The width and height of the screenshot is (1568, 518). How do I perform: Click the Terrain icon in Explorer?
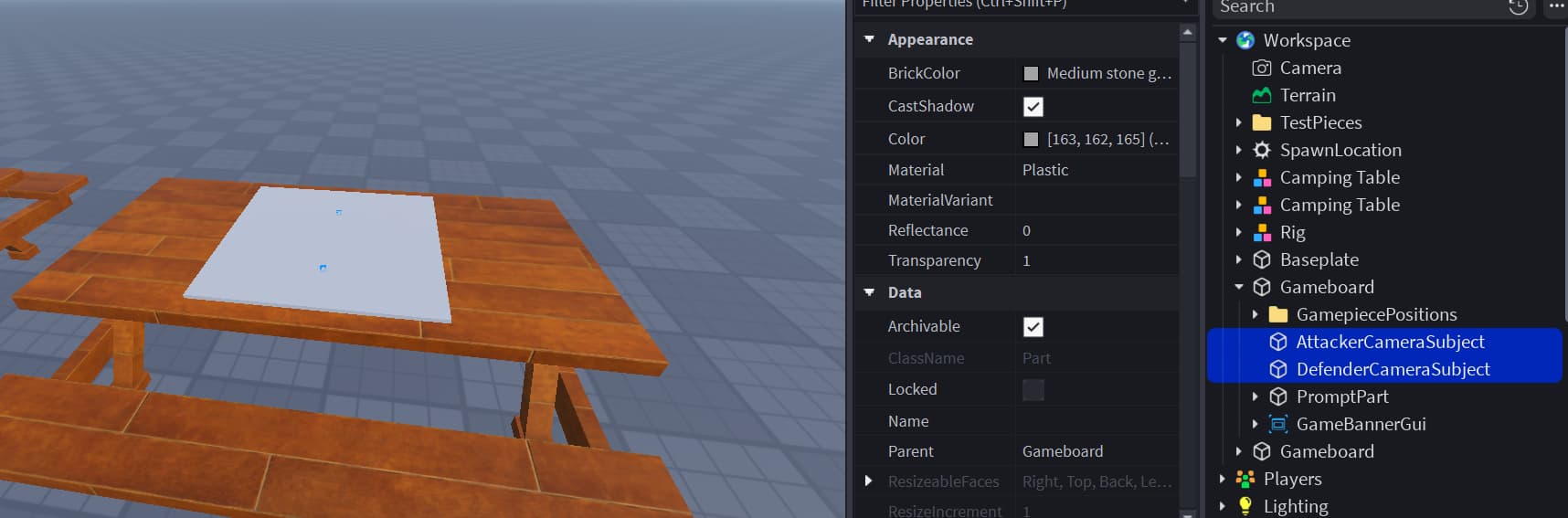pos(1262,95)
